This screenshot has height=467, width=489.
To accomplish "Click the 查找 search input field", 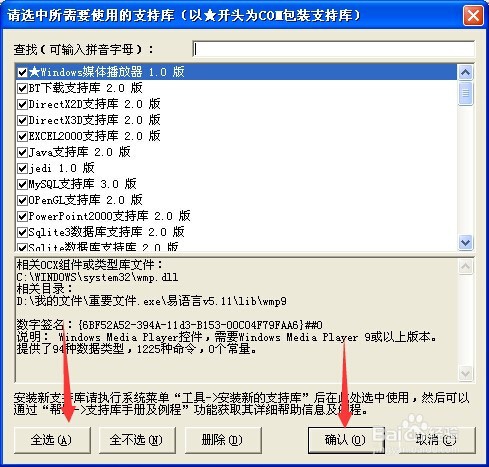I will [x=334, y=49].
